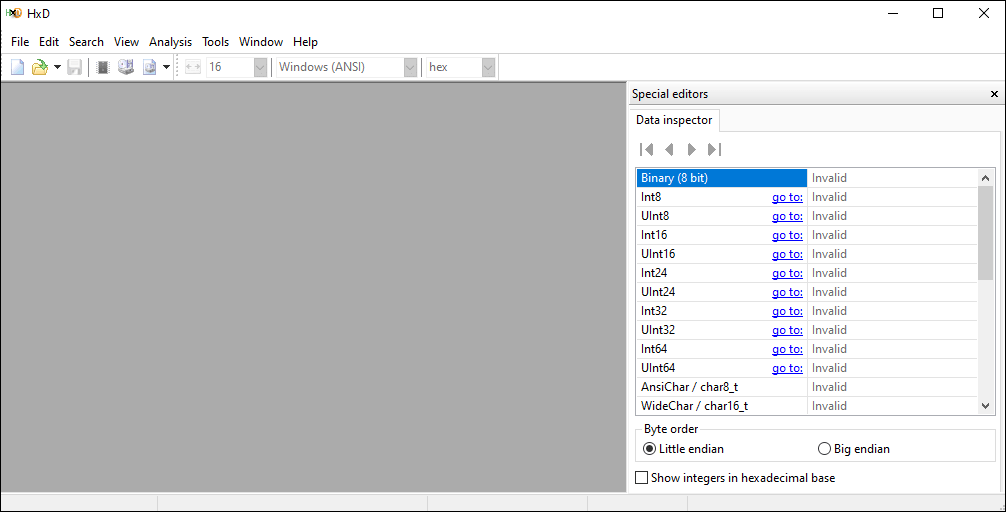Open the Window menu
This screenshot has width=1006, height=512.
(x=261, y=42)
